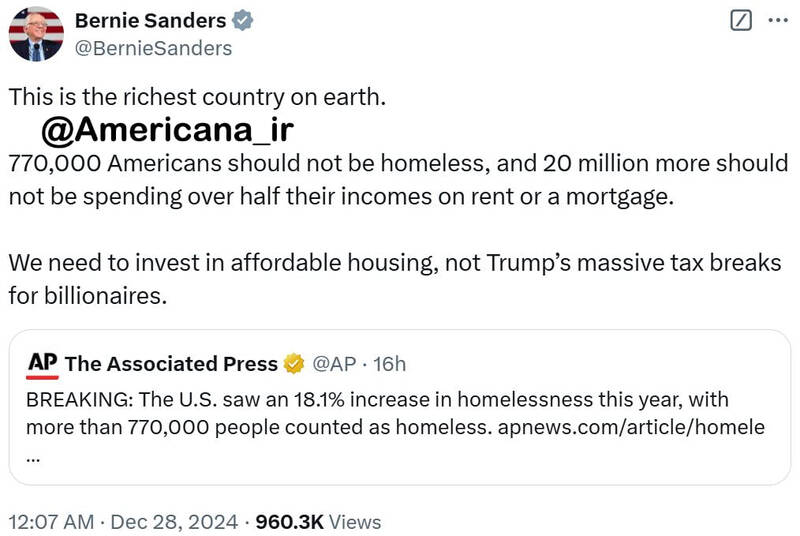The width and height of the screenshot is (800, 536).
Task: Click the gold verified badge next to Associated Press
Action: 294,364
